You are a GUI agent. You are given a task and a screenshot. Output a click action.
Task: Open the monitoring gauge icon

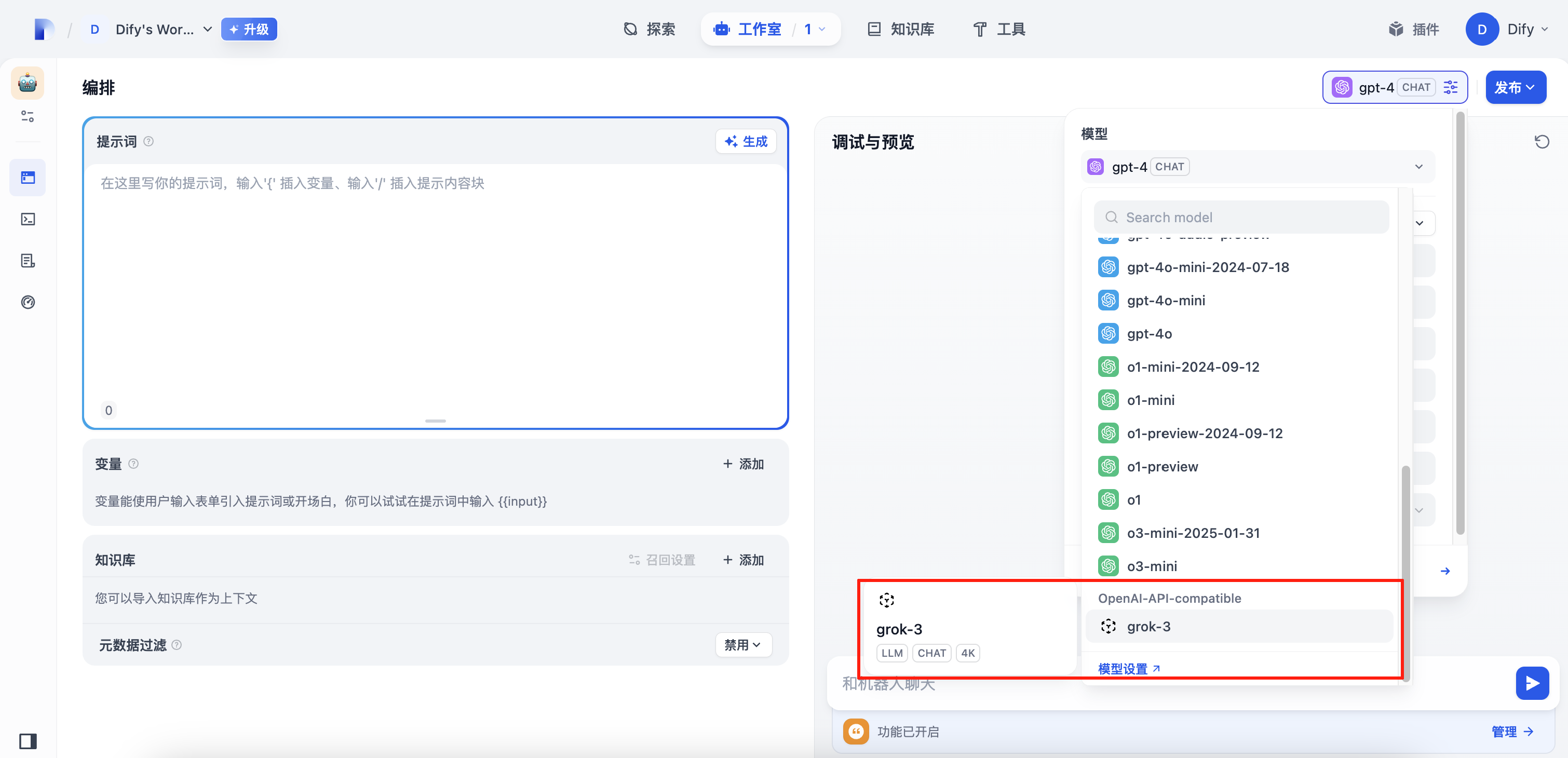pos(28,302)
